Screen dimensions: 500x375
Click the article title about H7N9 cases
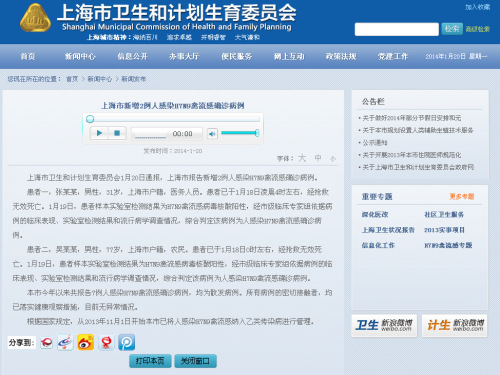pyautogui.click(x=173, y=106)
